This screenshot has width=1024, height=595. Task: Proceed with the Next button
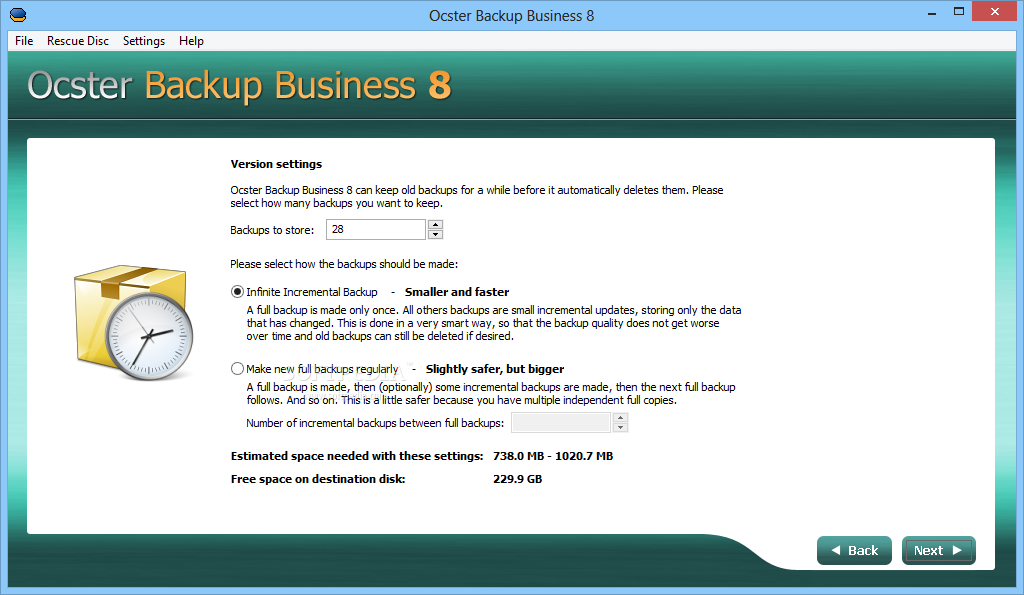click(x=938, y=551)
